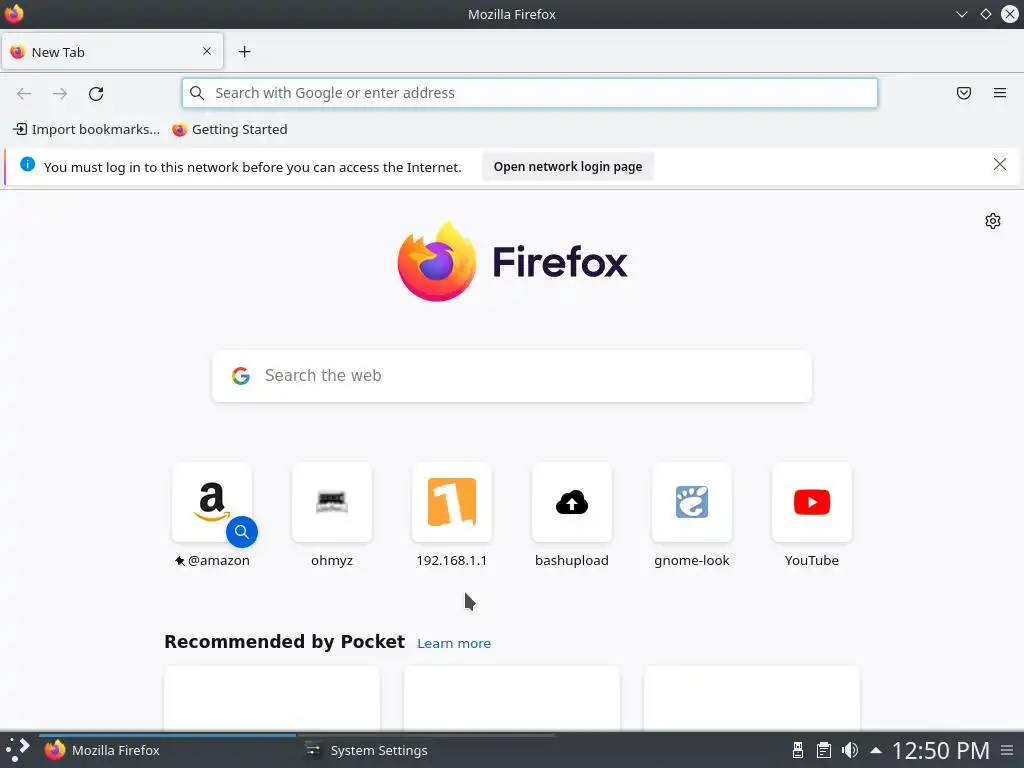Open the bashupload shortcut tile
Screen dimensions: 1024x768
[572, 502]
